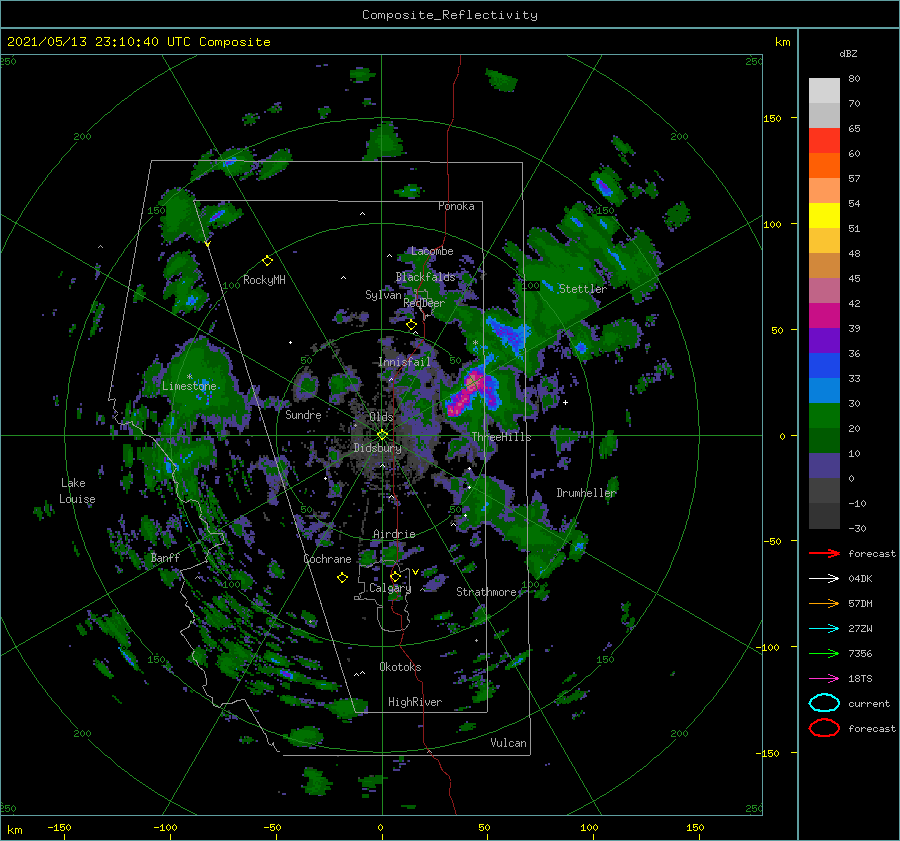Pick the light gray 80 dBZ swatch
The height and width of the screenshot is (841, 900).
[824, 91]
